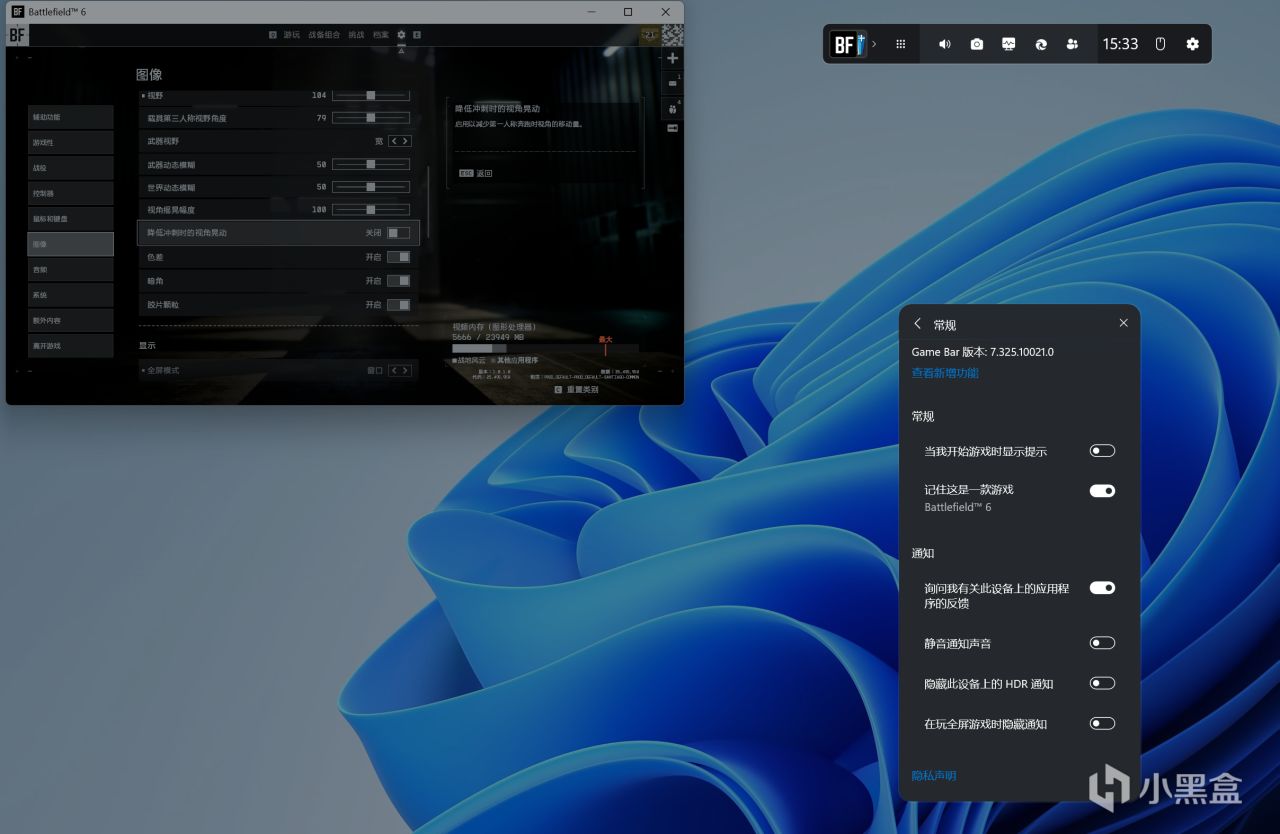Viewport: 1280px width, 834px height.
Task: Switch to 档案 tab in Battlefield
Action: 381,35
